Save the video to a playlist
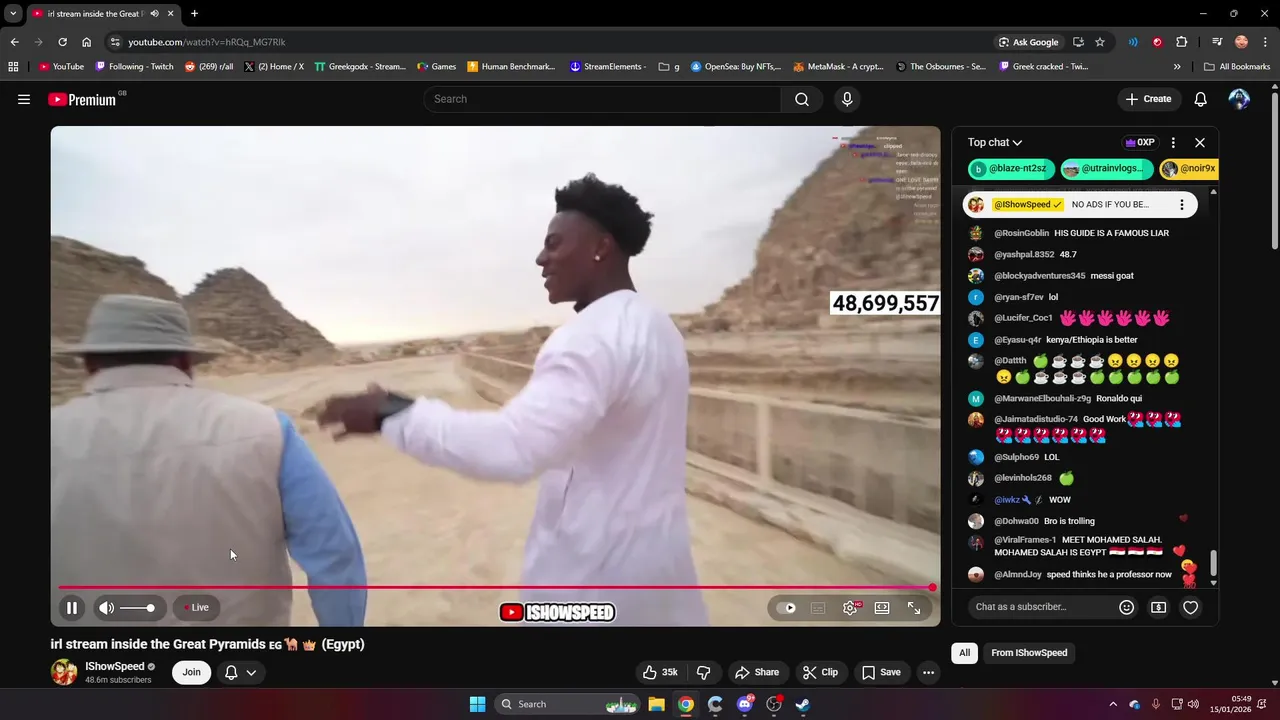Viewport: 1280px width, 720px height. [x=881, y=672]
